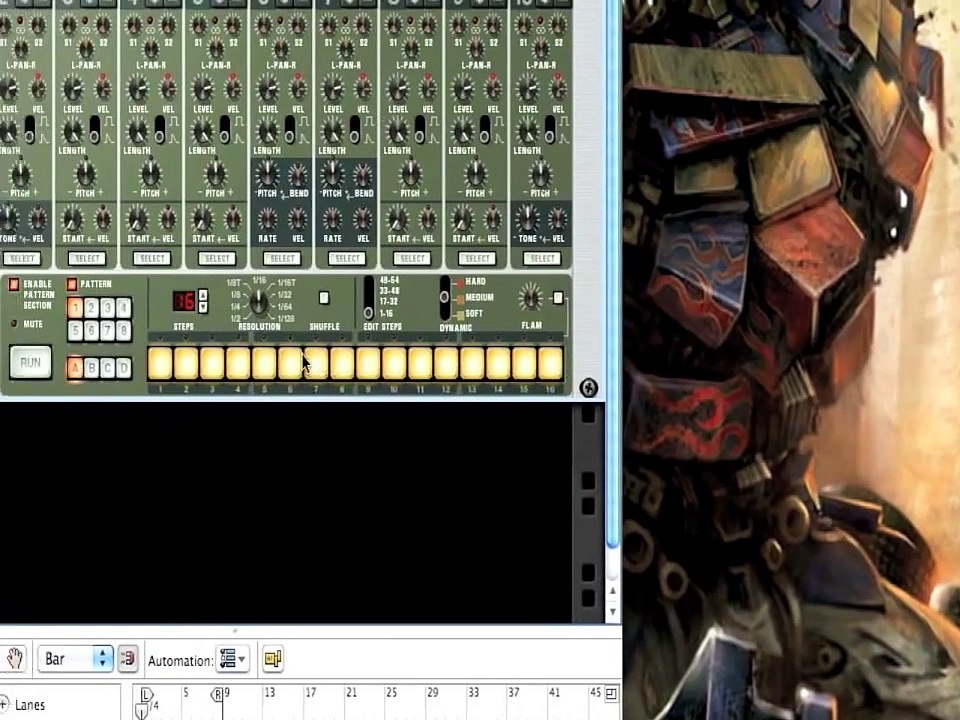Select pattern bank D
The image size is (960, 720).
pos(124,368)
